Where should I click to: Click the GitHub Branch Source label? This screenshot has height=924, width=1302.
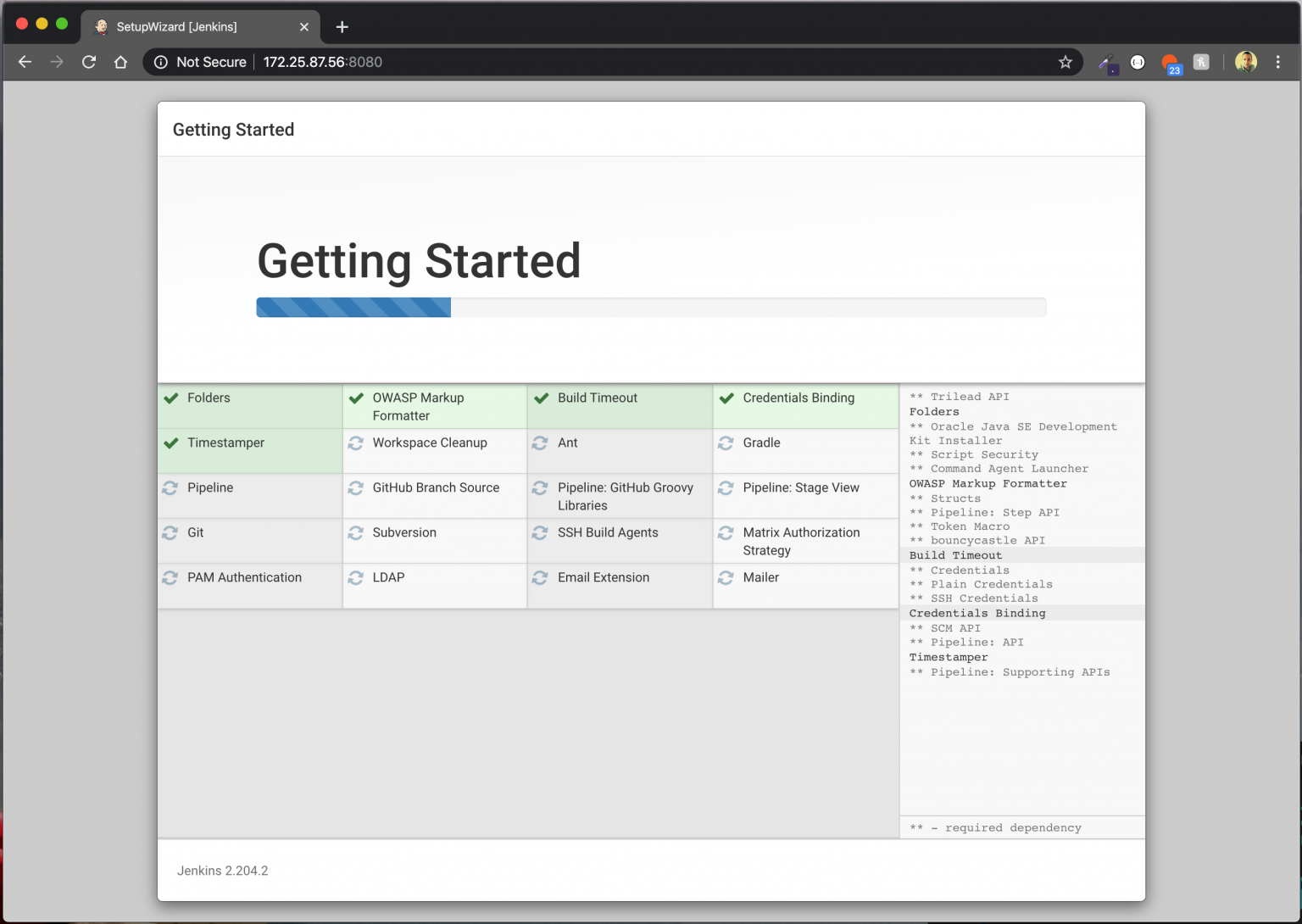(436, 487)
